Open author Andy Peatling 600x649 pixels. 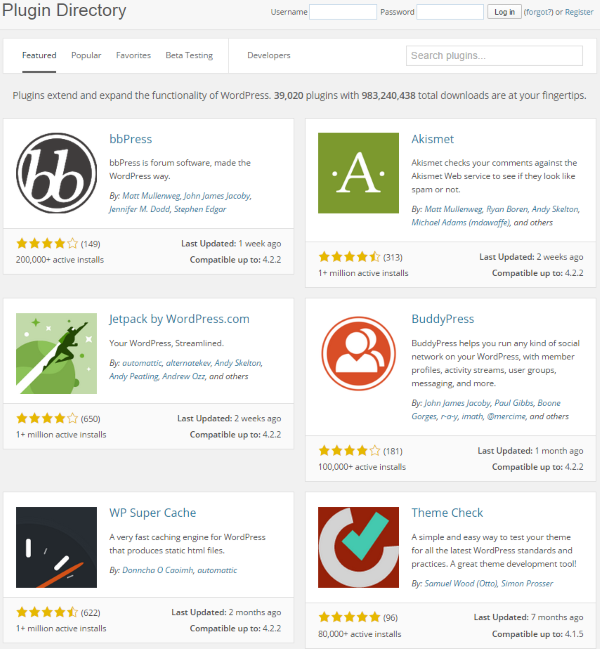pyautogui.click(x=134, y=376)
